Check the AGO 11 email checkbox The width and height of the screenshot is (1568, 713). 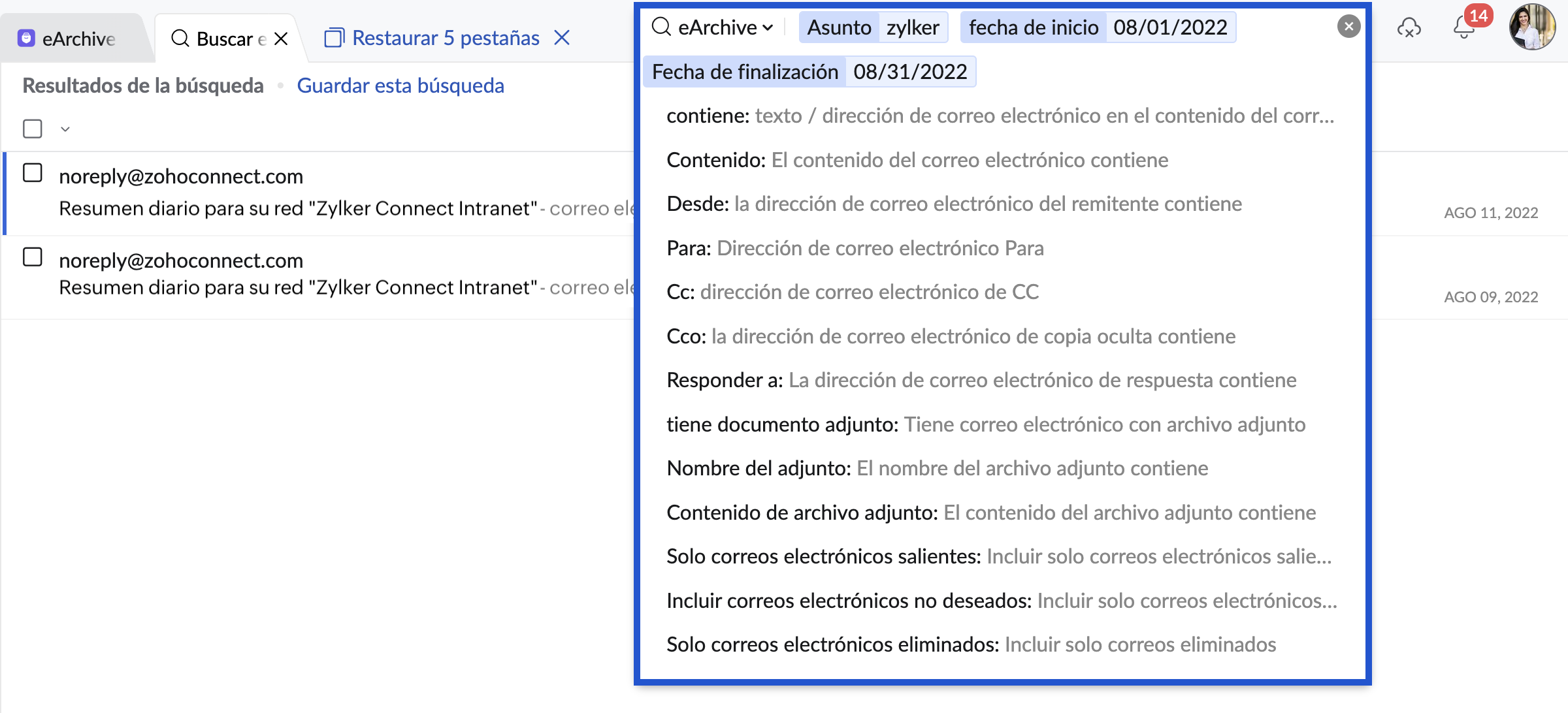click(x=33, y=173)
